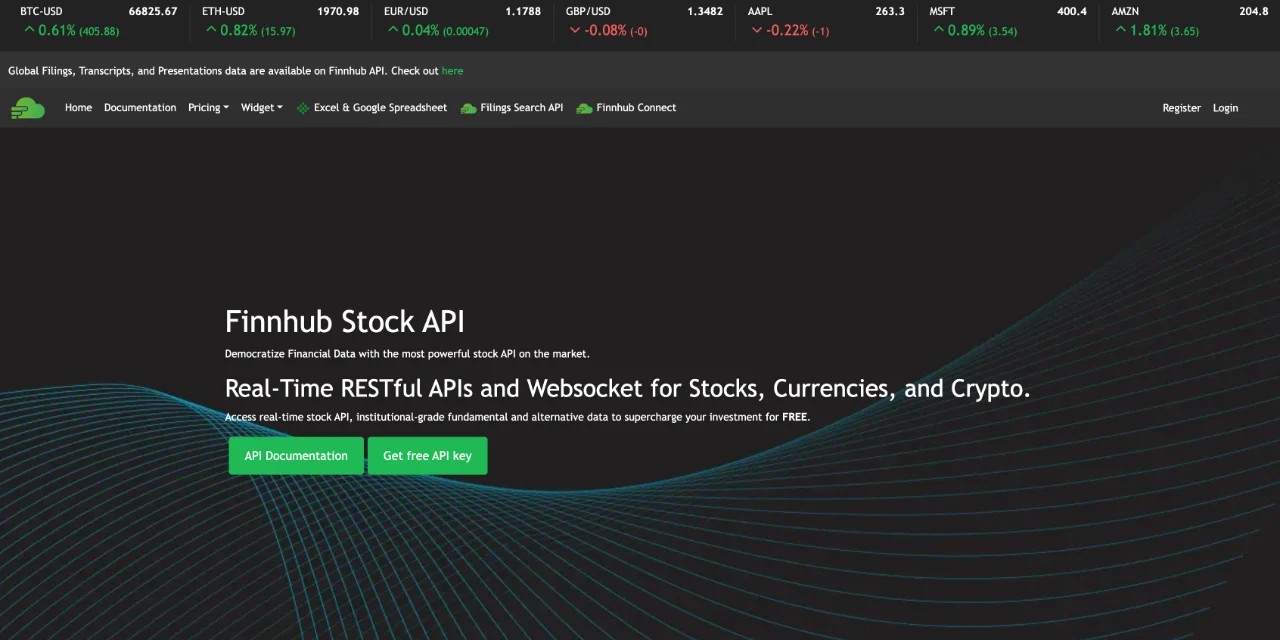The image size is (1280, 640).
Task: Click the Finnhub Stock API heading
Action: click(x=345, y=321)
